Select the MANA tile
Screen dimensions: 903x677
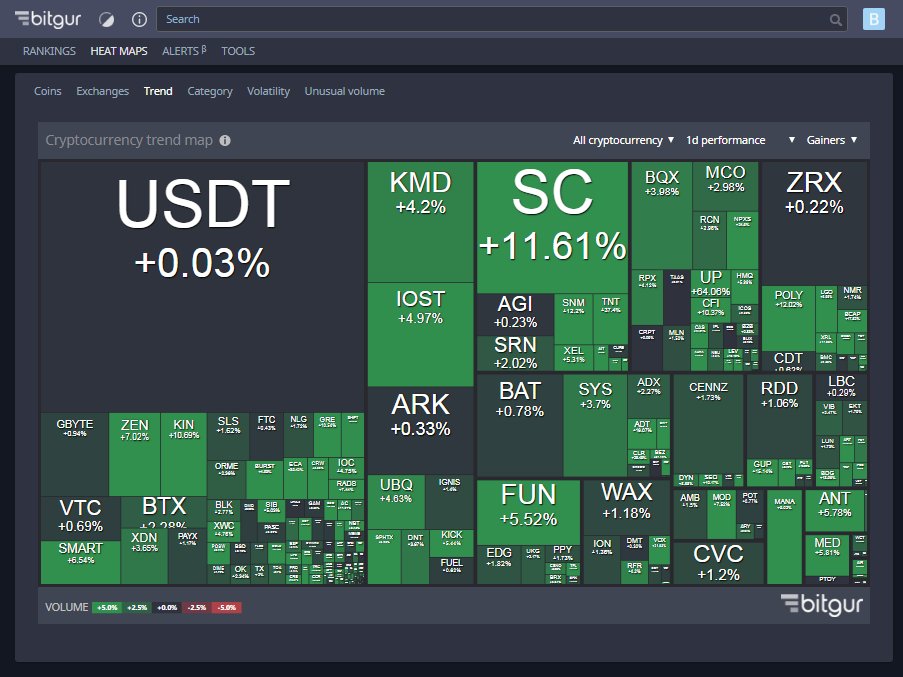coord(784,537)
